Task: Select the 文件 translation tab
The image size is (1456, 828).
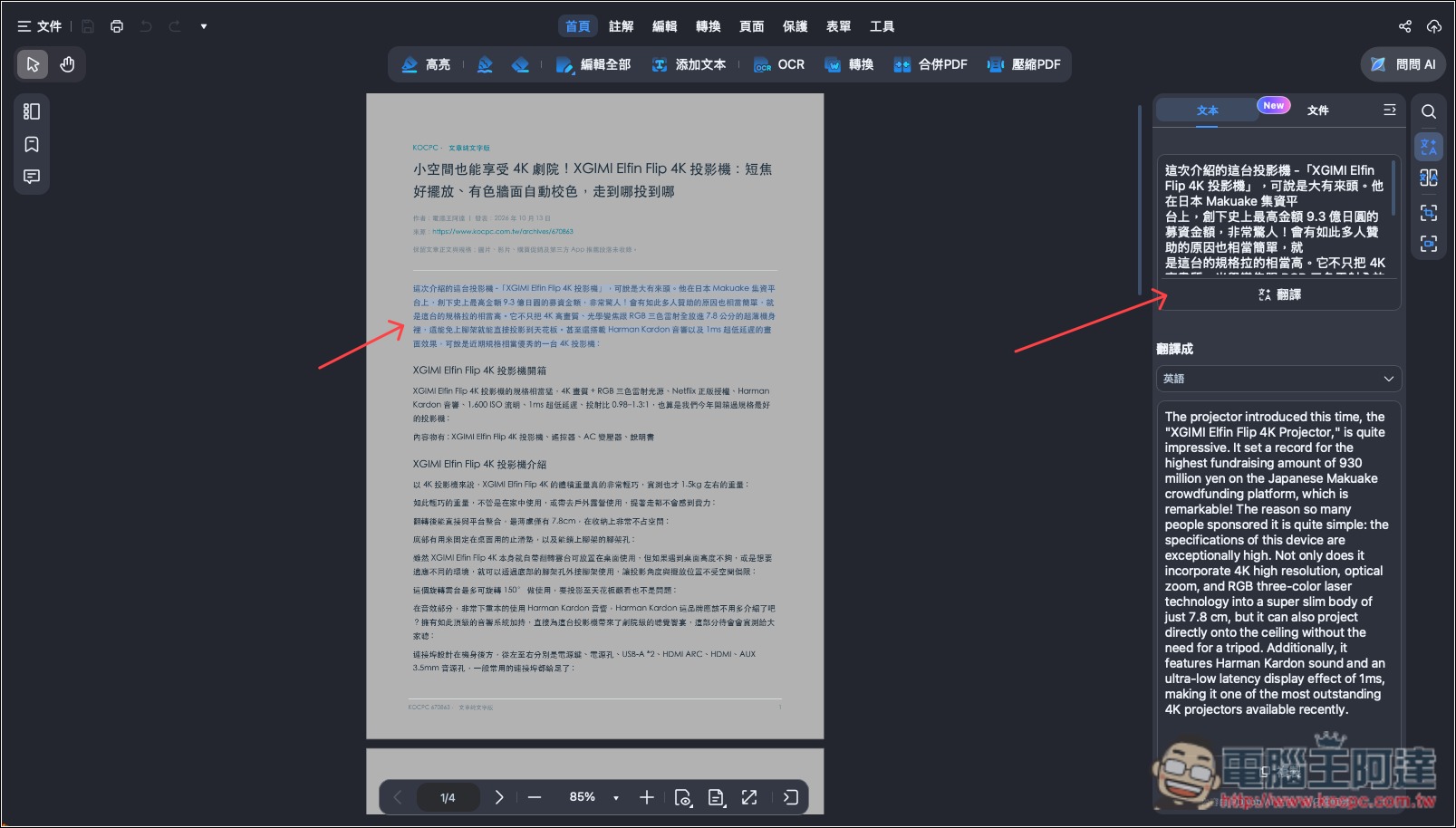Action: pyautogui.click(x=1317, y=111)
